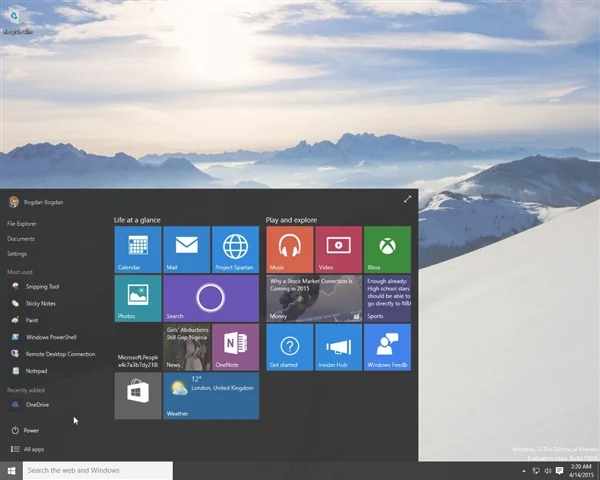
Task: Open the Photos tile
Action: [x=138, y=298]
